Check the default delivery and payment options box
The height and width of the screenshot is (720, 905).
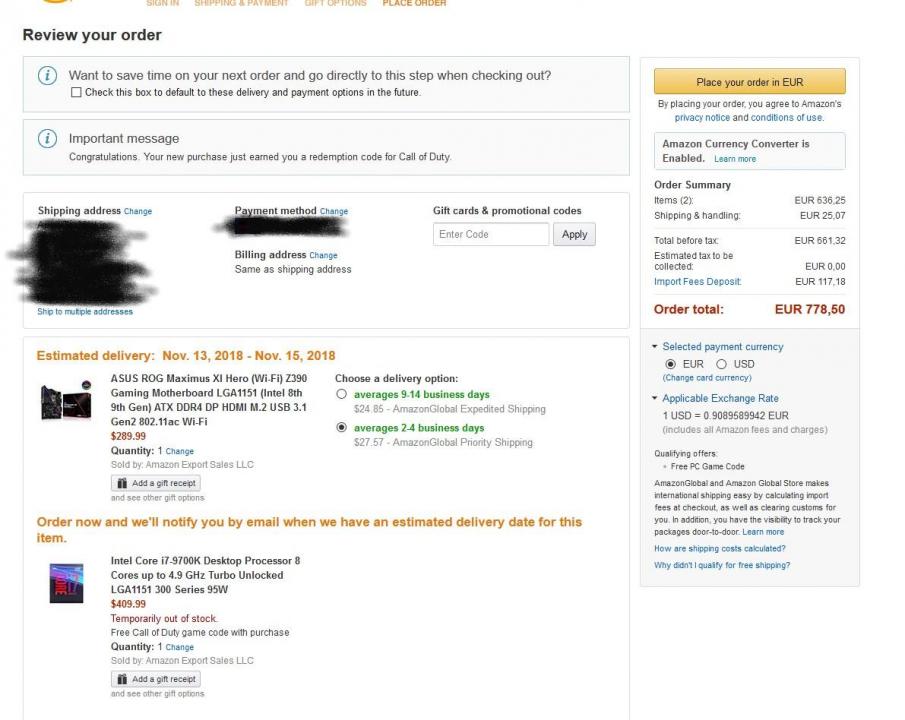[77, 93]
